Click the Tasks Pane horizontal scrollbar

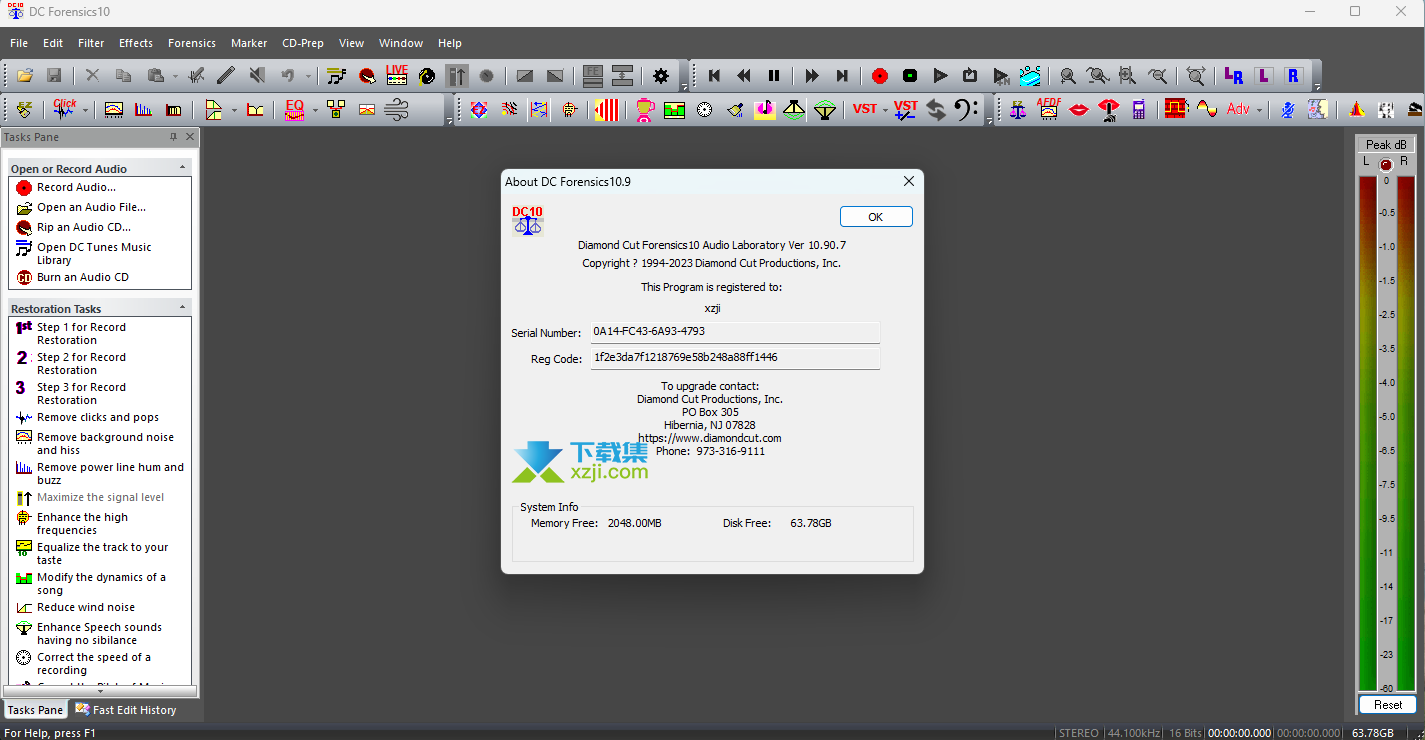coord(100,691)
